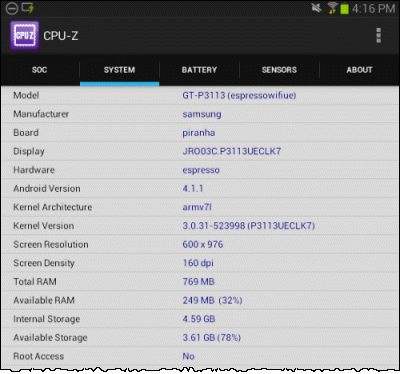The height and width of the screenshot is (374, 401).
Task: Select the Internal Storage label
Action: (x=47, y=319)
